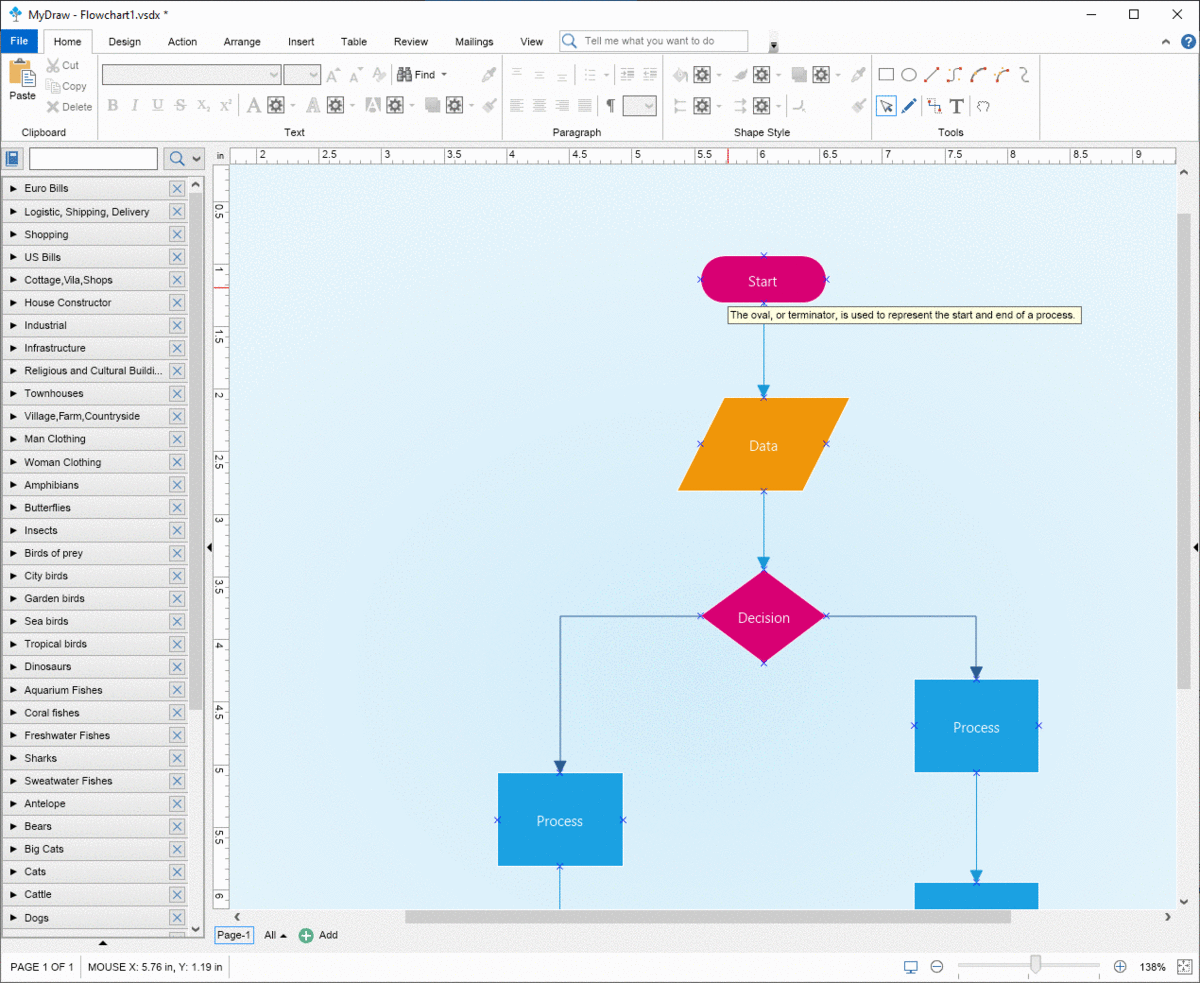This screenshot has width=1200, height=983.
Task: Toggle Italic text formatting
Action: click(x=135, y=106)
